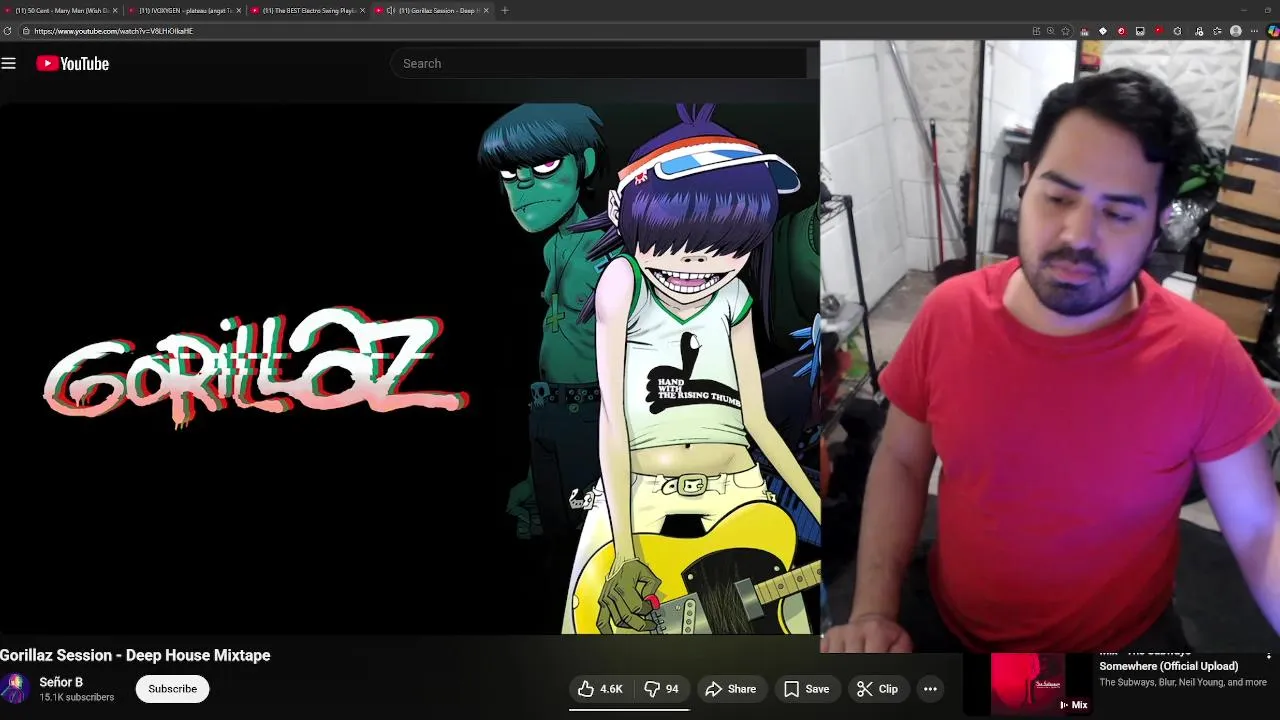Close the 50 Cent - Many Men tab
The image size is (1280, 720).
[115, 10]
